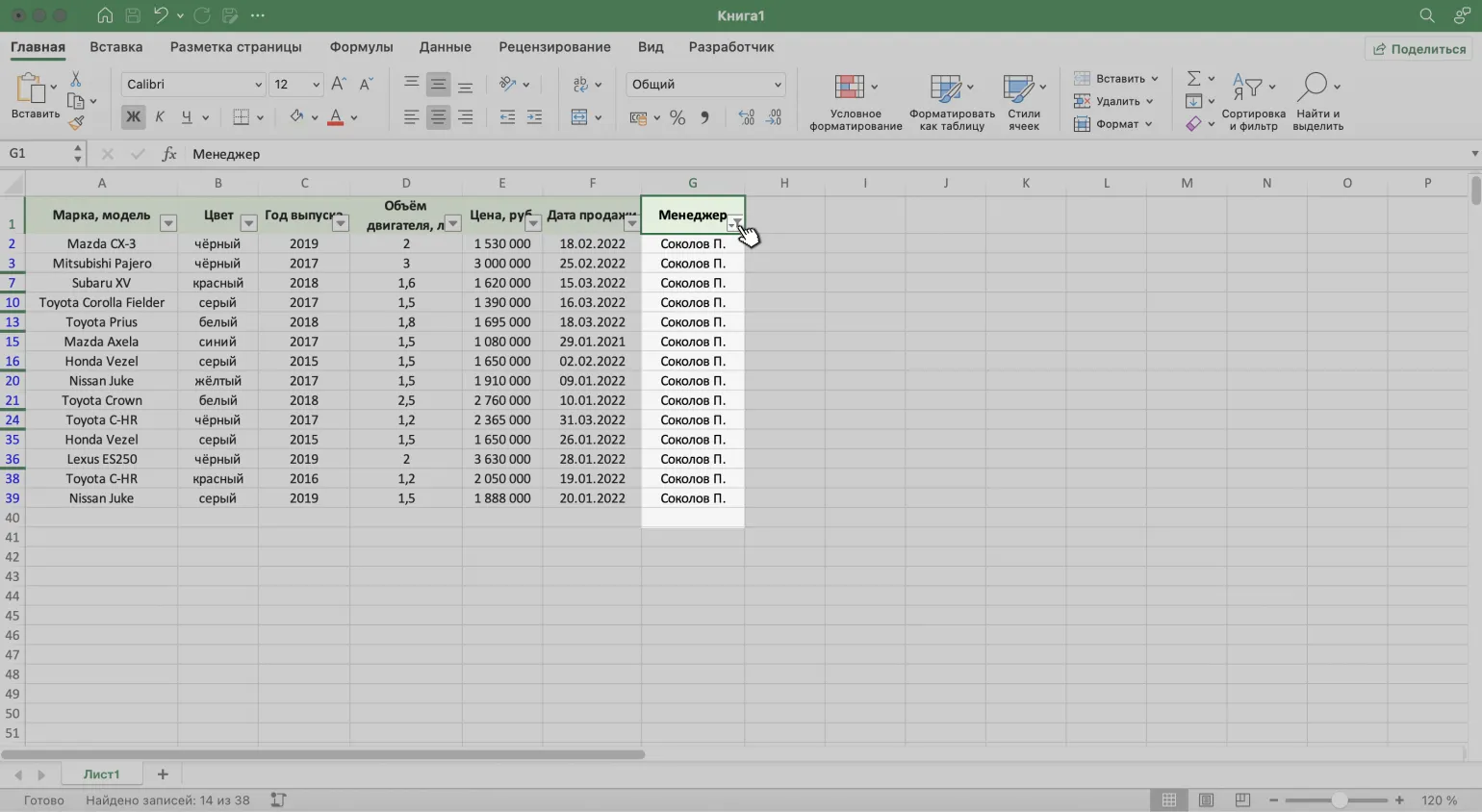This screenshot has width=1482, height=812.
Task: Open Условное форматирование conditional formatting
Action: point(855,102)
